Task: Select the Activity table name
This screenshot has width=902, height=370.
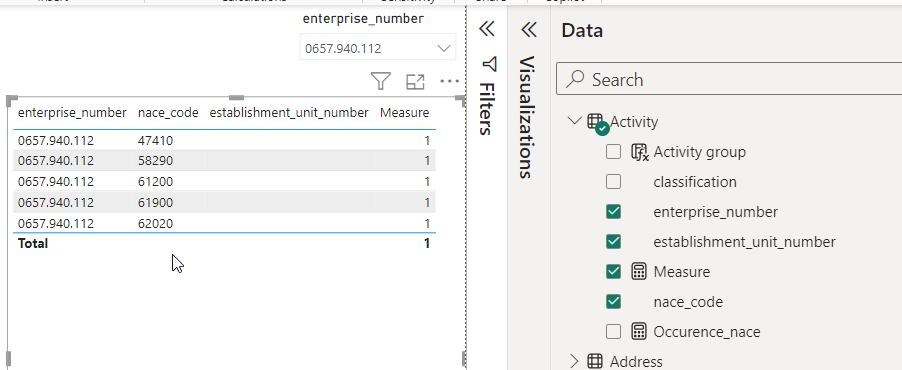Action: pos(634,122)
